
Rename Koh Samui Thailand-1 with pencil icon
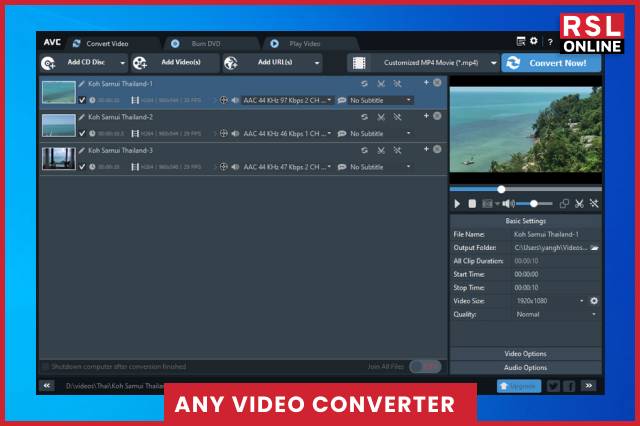[x=82, y=84]
